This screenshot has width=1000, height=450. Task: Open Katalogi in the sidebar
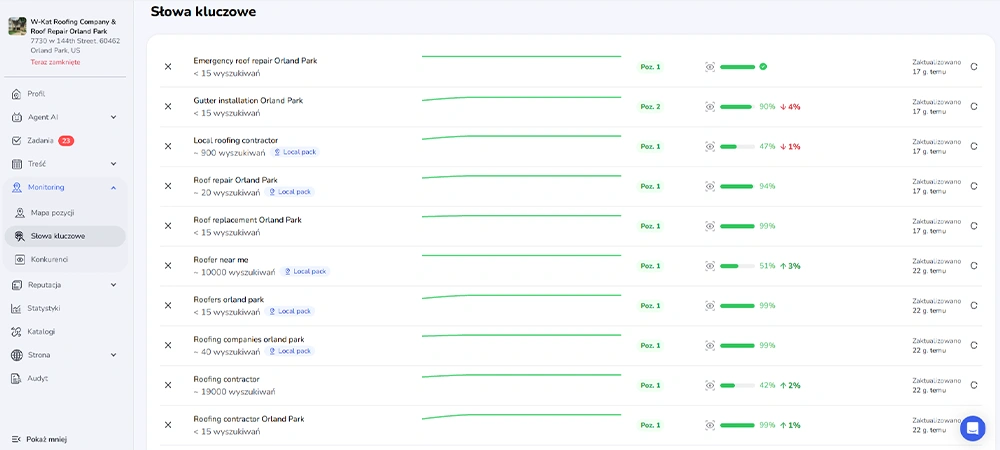pos(41,331)
